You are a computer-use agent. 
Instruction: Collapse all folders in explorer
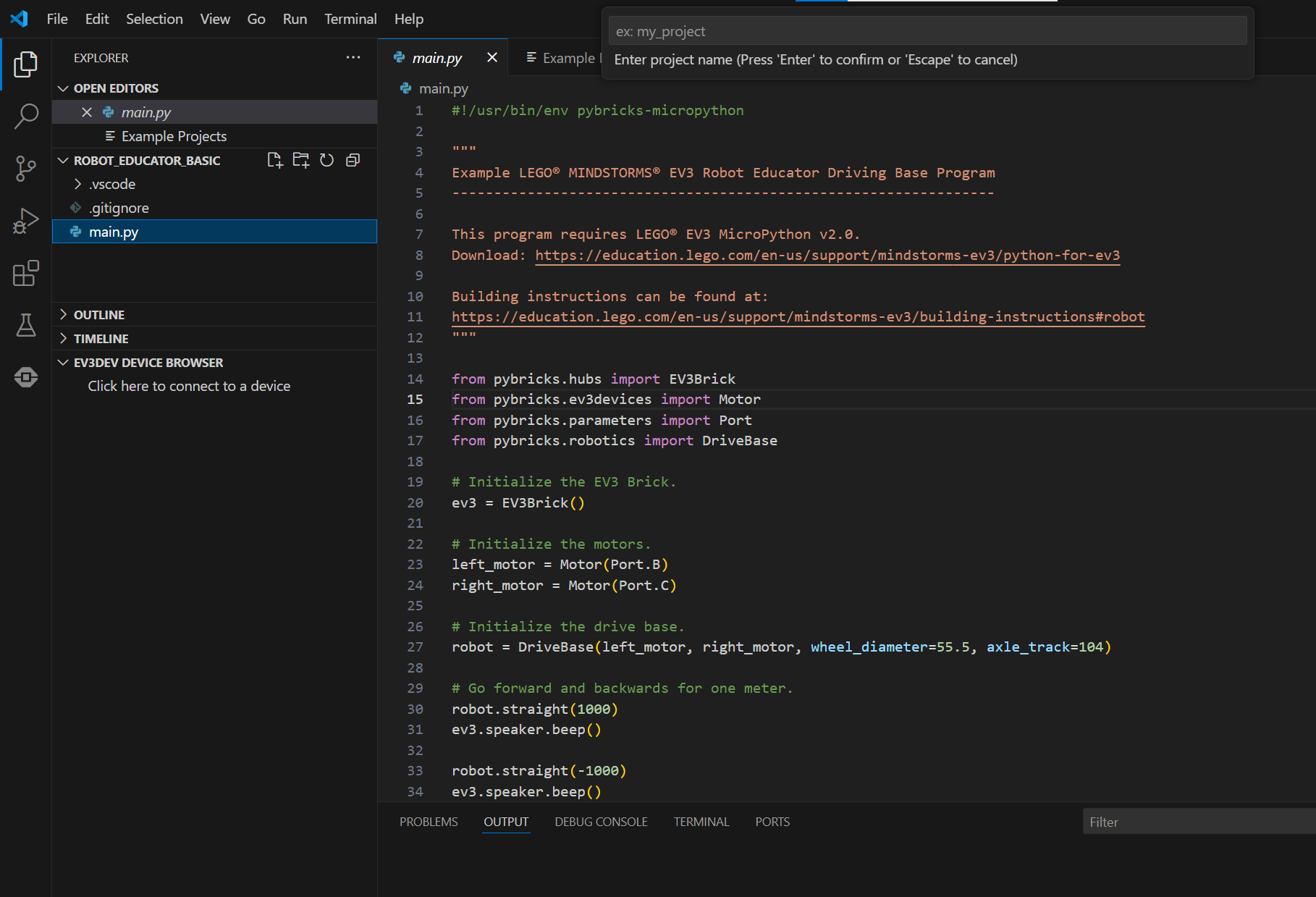coord(353,160)
